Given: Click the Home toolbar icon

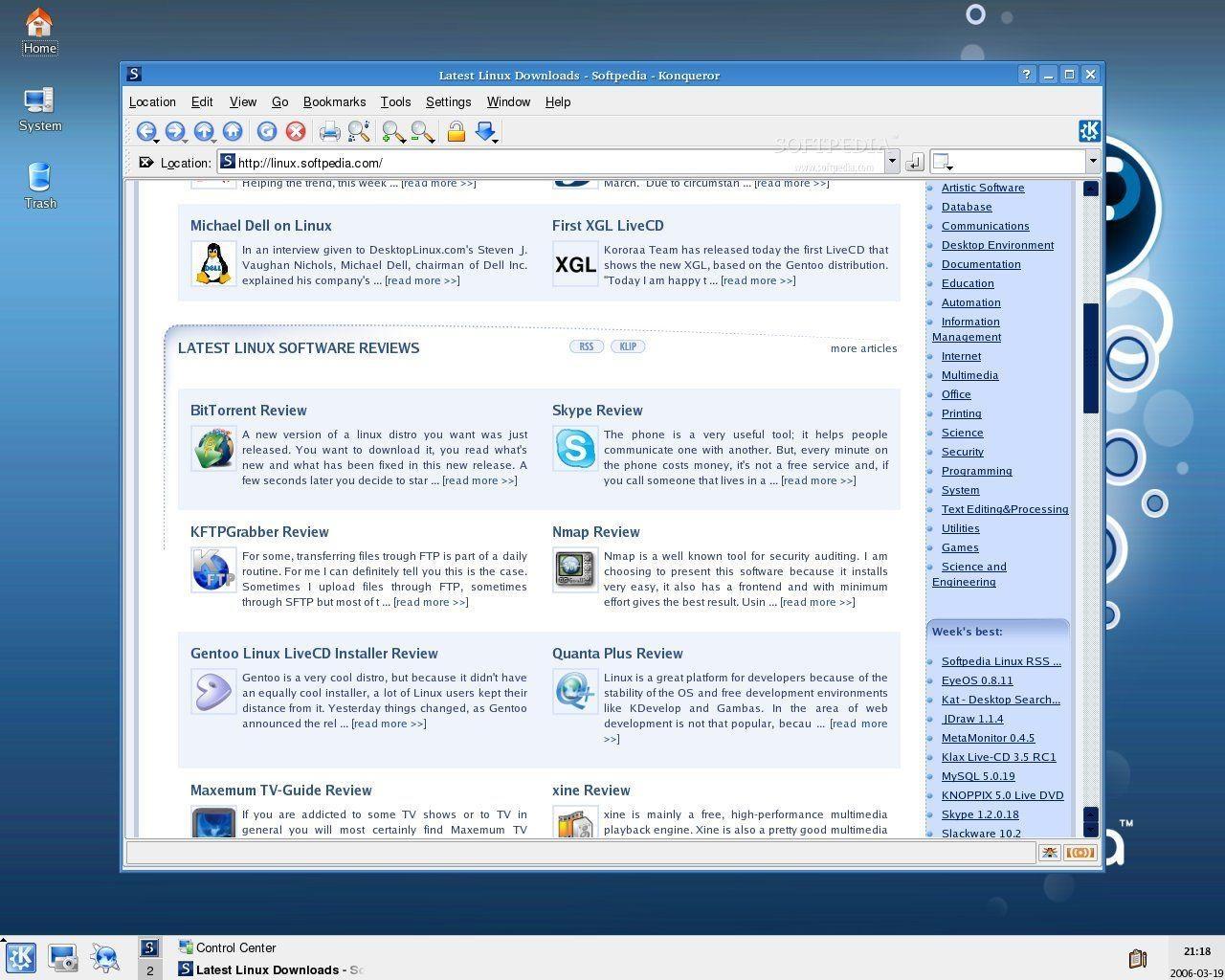Looking at the screenshot, I should click(233, 132).
